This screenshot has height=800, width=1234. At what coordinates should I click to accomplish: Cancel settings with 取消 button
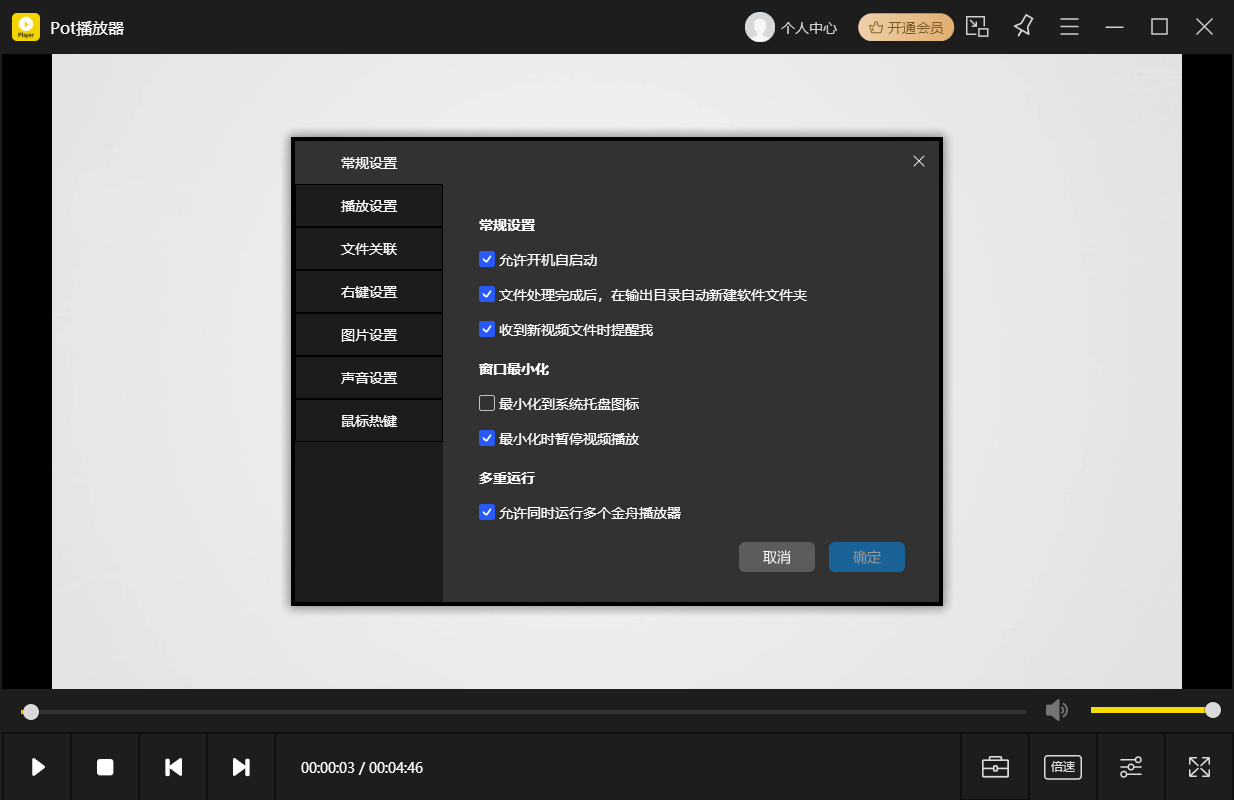pos(777,557)
